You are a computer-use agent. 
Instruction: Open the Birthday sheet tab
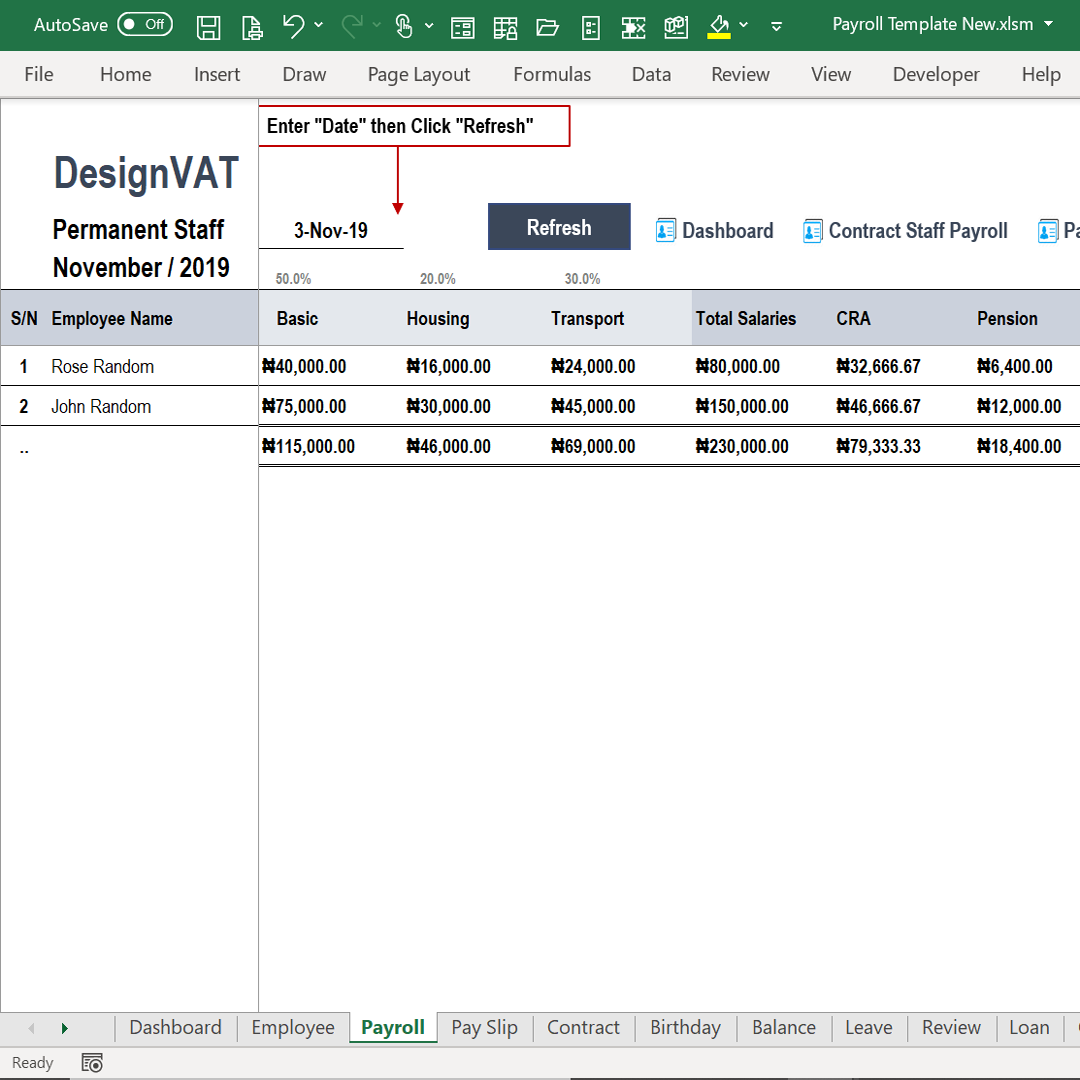pyautogui.click(x=685, y=1027)
